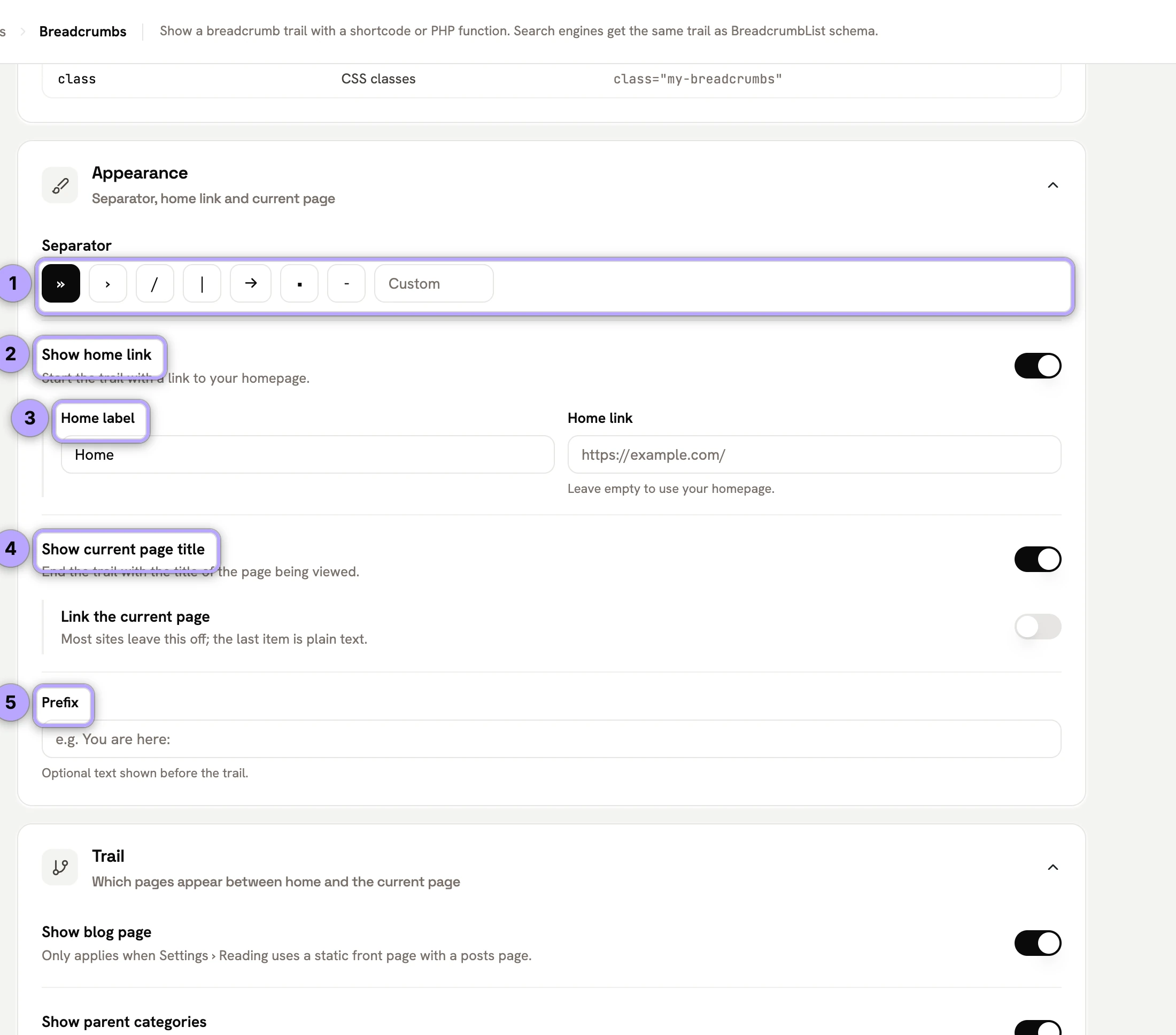Collapse the Trail section
This screenshot has height=1035, width=1176.
(x=1053, y=868)
